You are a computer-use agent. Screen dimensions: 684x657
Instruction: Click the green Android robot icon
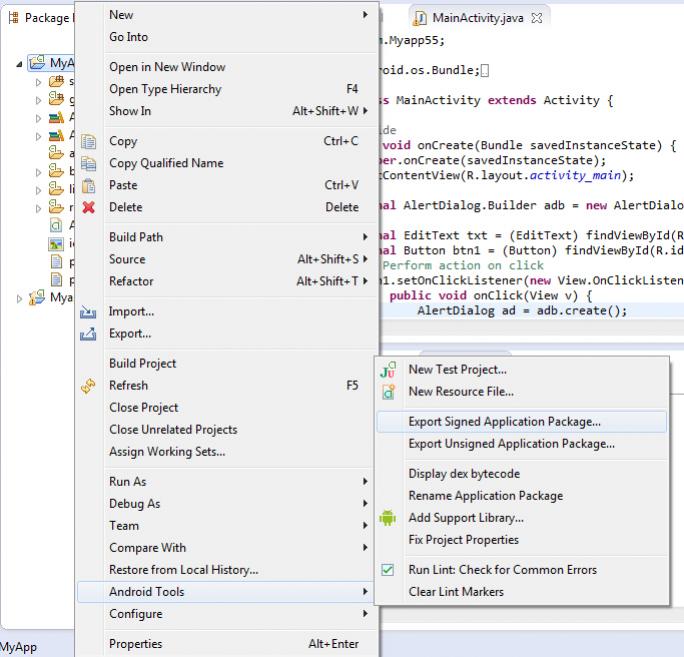[x=388, y=518]
